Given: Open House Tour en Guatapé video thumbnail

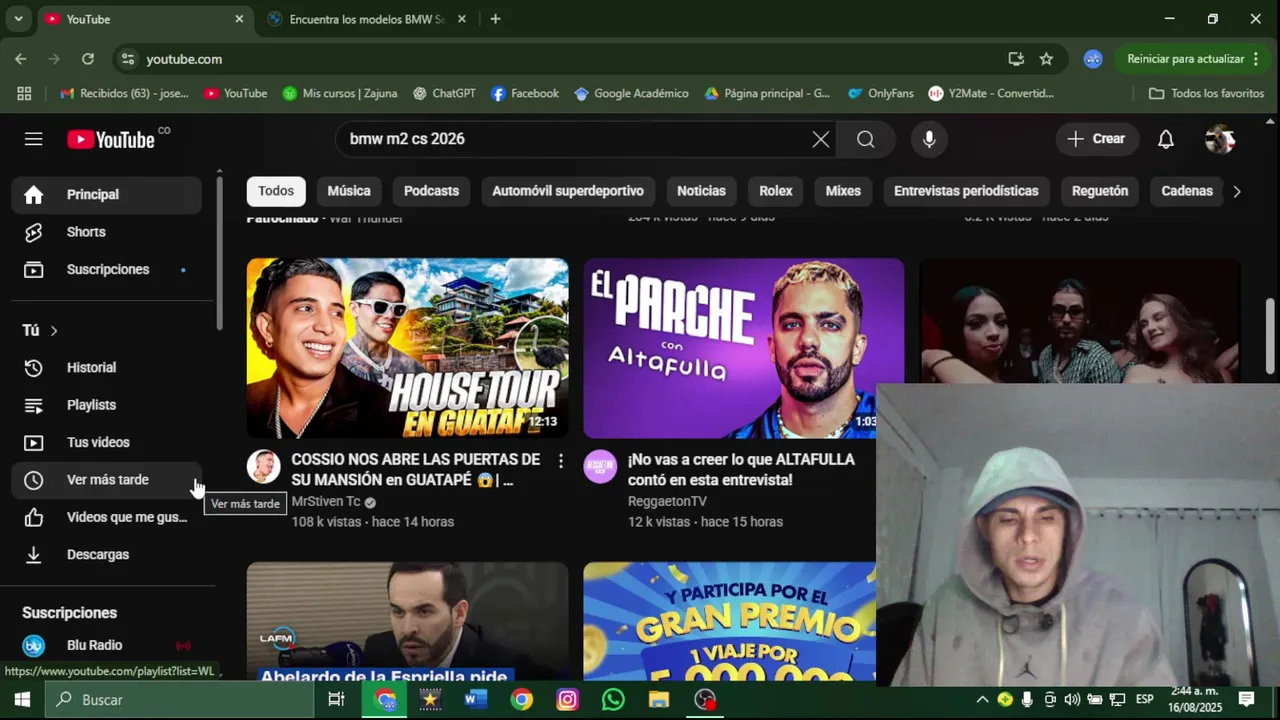Looking at the screenshot, I should click(407, 348).
